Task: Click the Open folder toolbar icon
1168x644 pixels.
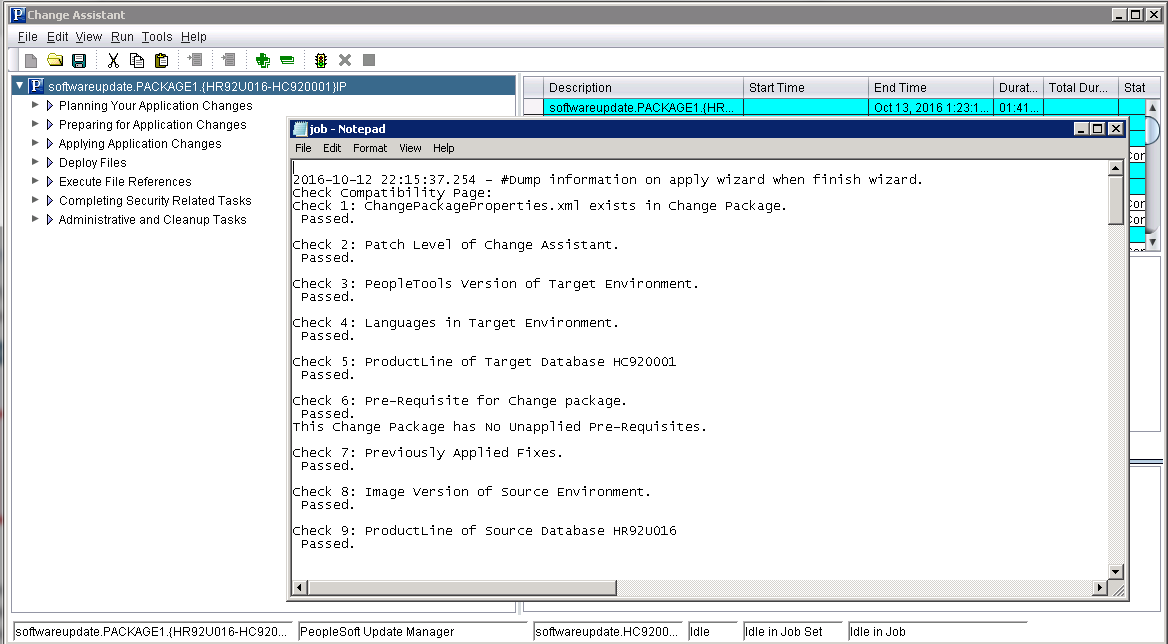Action: click(x=55, y=60)
